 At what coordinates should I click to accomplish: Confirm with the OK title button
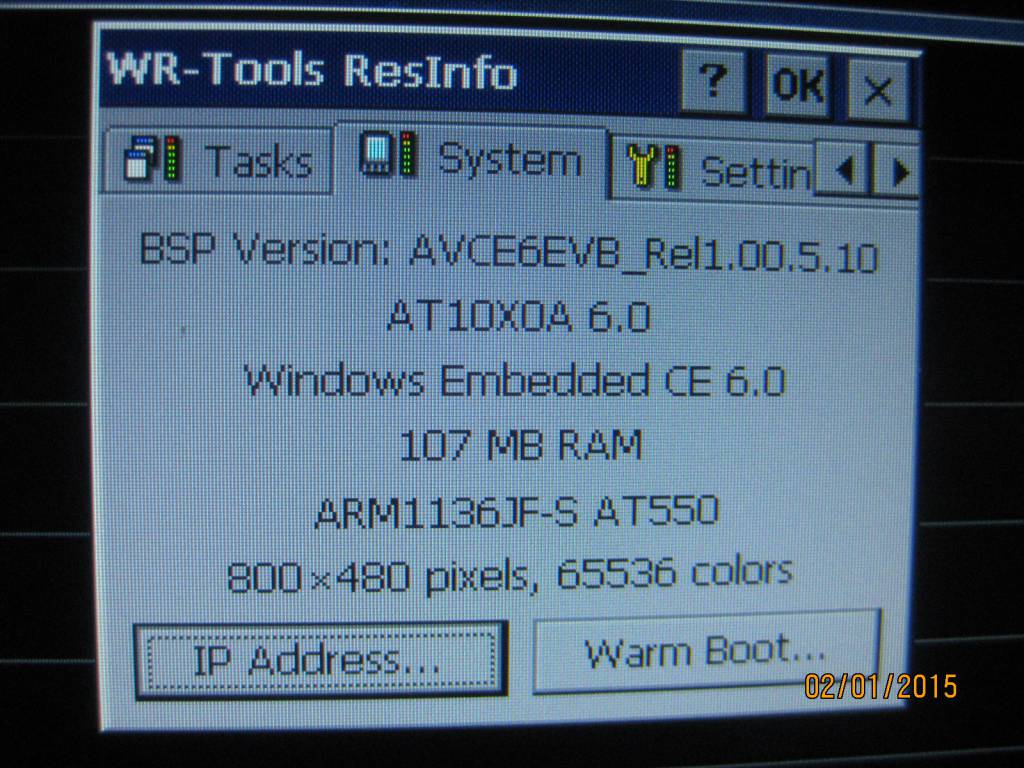click(797, 86)
